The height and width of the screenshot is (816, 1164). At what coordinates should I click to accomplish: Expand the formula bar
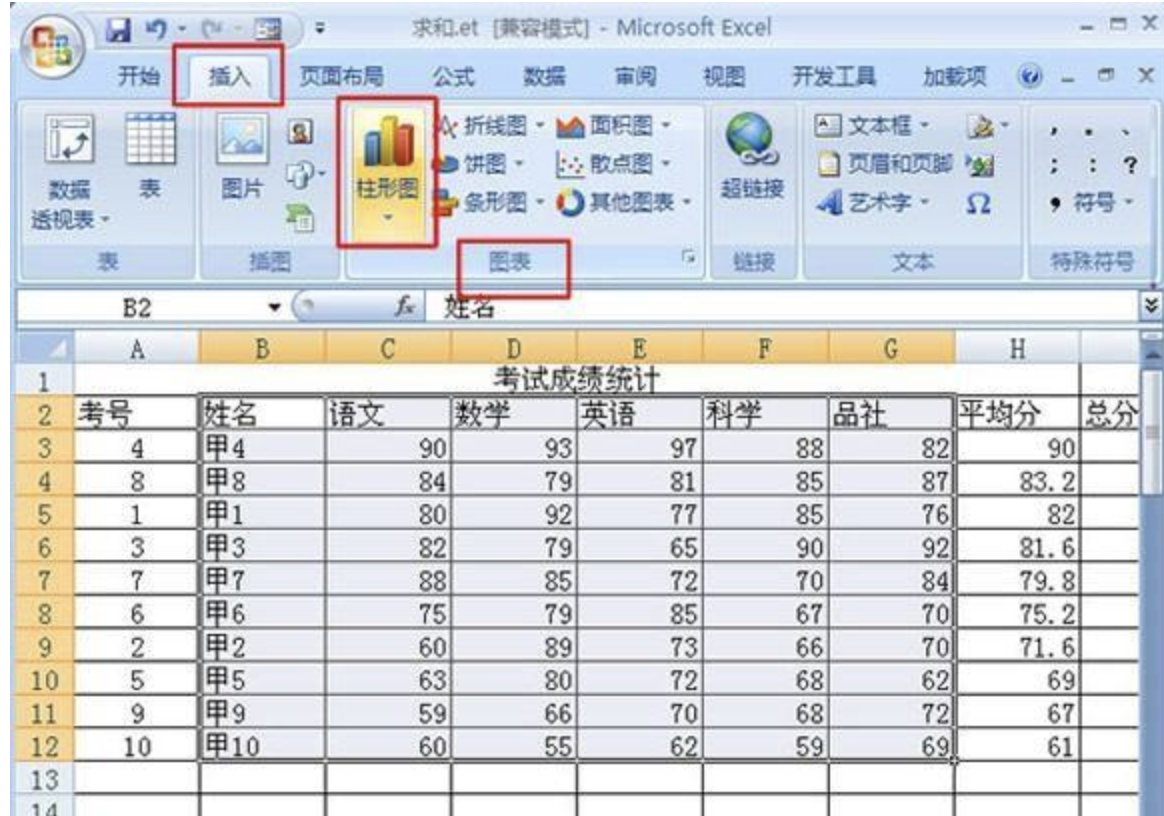(1151, 305)
